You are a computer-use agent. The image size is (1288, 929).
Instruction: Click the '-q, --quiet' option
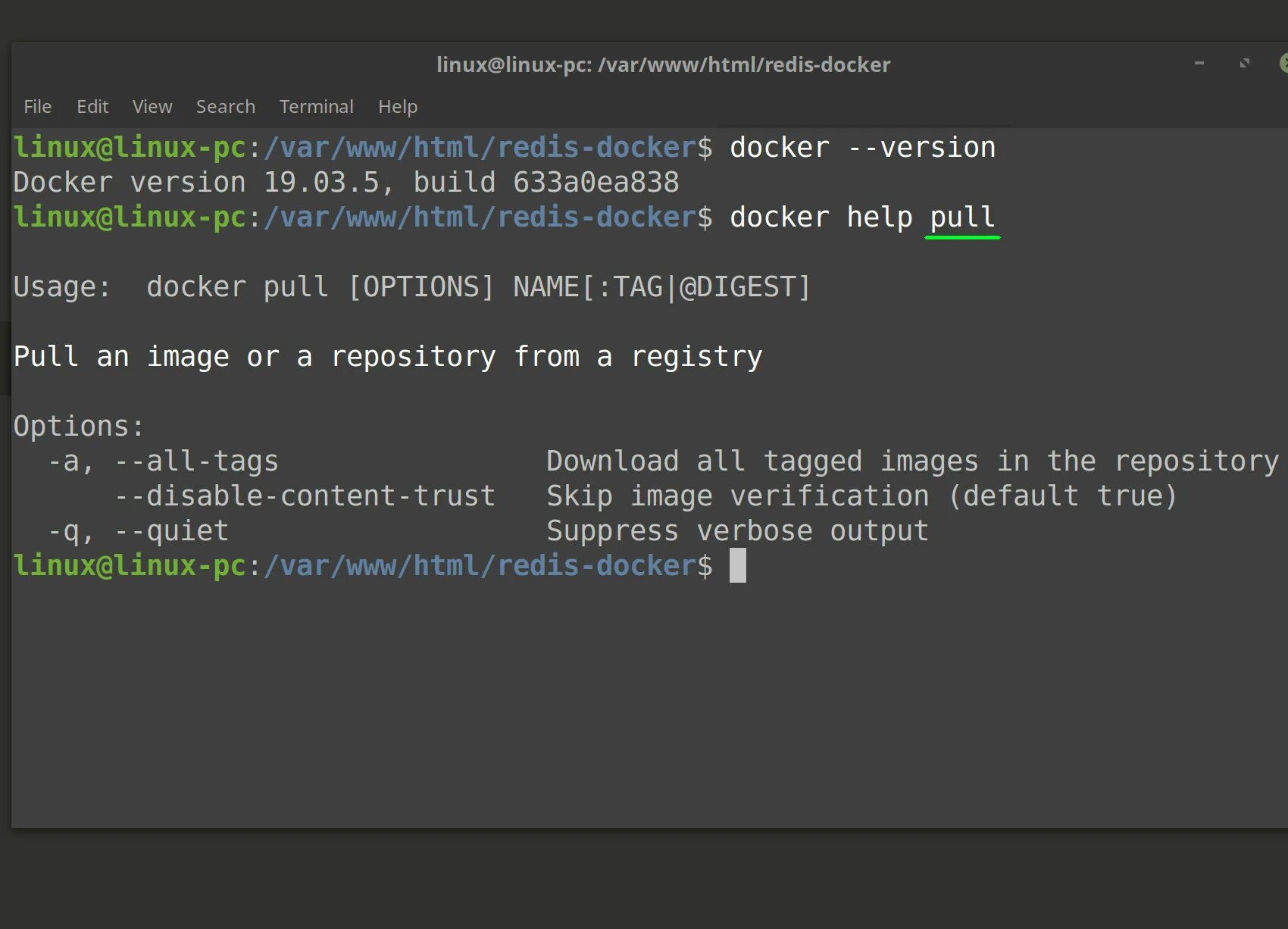click(138, 531)
